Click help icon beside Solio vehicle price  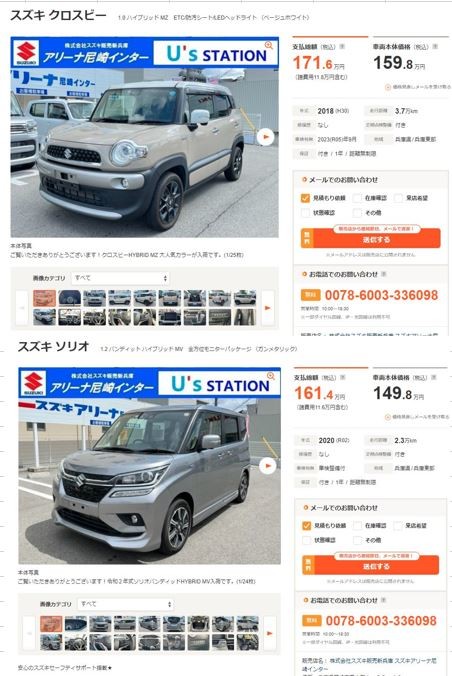tap(433, 377)
